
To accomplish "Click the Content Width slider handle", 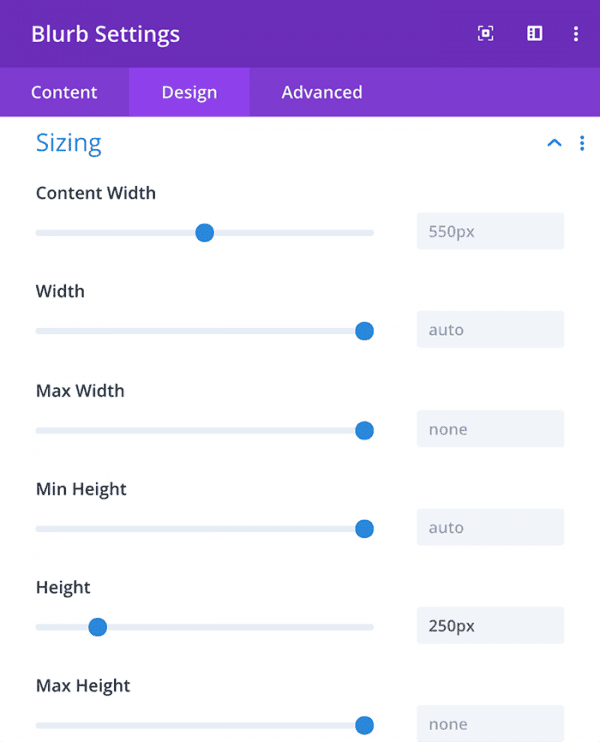I will click(x=204, y=233).
